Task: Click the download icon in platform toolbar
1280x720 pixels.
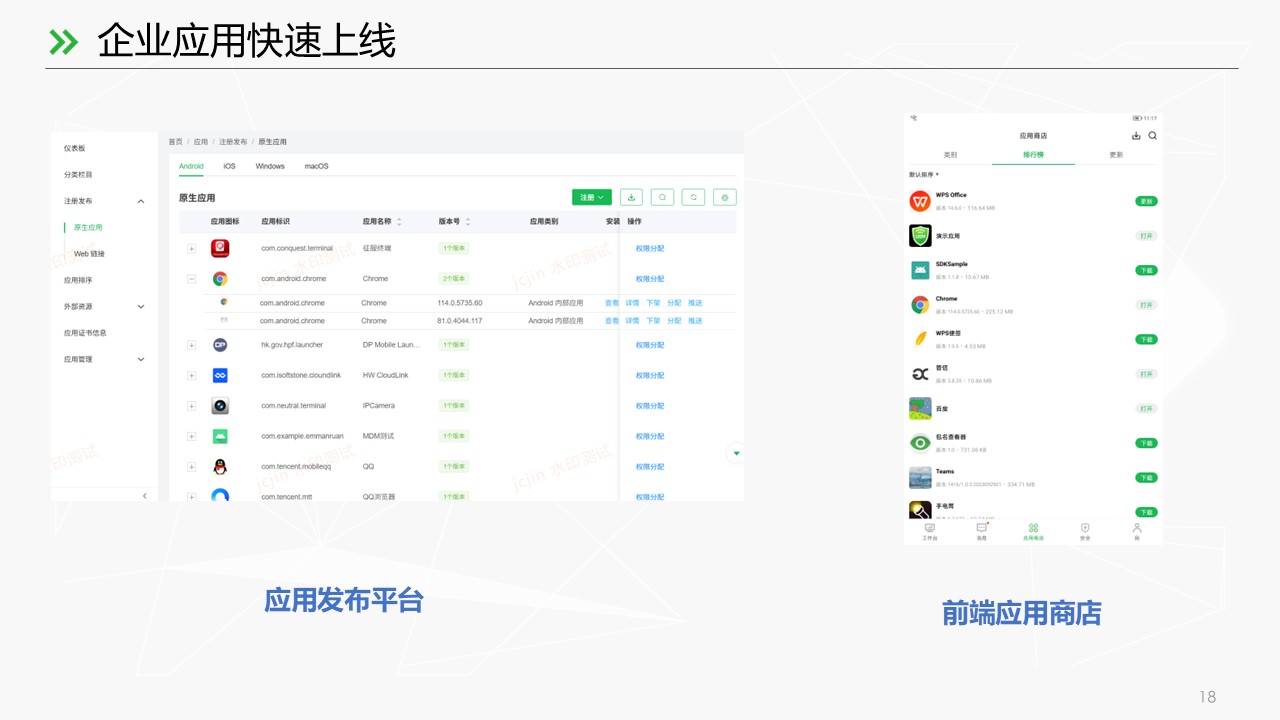Action: click(x=631, y=198)
